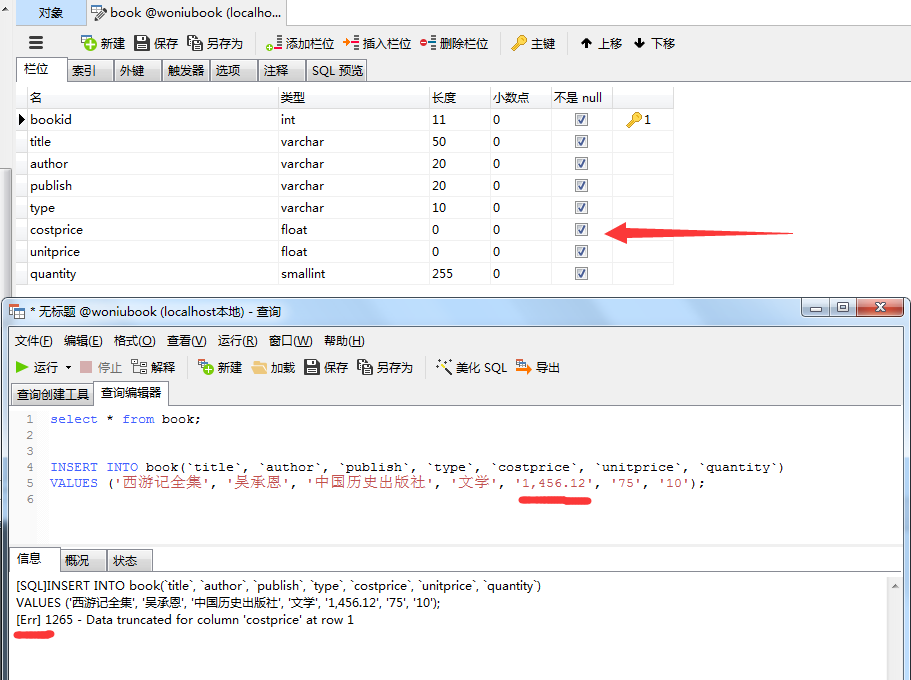
Task: Switch to the 触发器 tab
Action: (186, 71)
